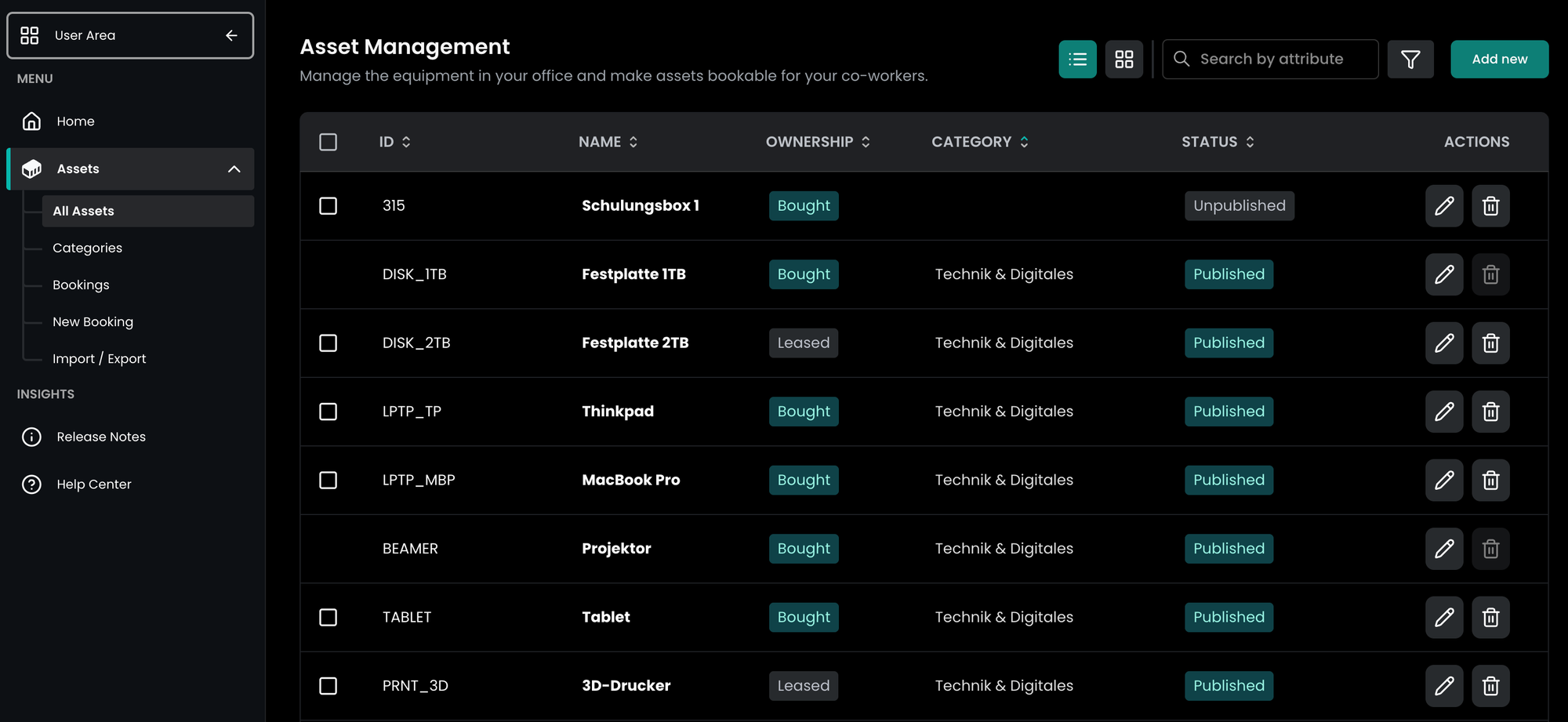Switch to list view layout
Viewport: 1568px width, 722px height.
click(1077, 59)
